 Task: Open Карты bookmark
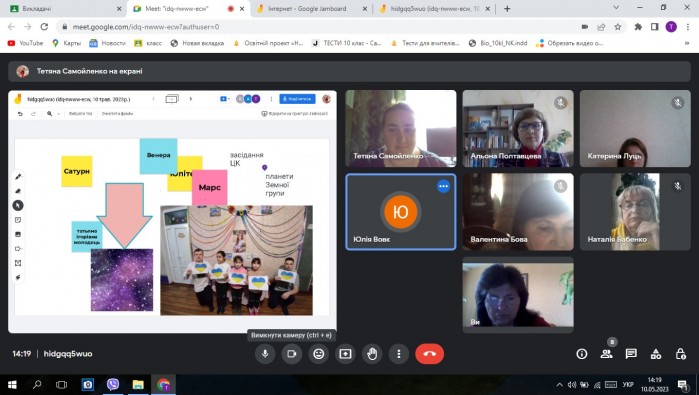coord(66,43)
